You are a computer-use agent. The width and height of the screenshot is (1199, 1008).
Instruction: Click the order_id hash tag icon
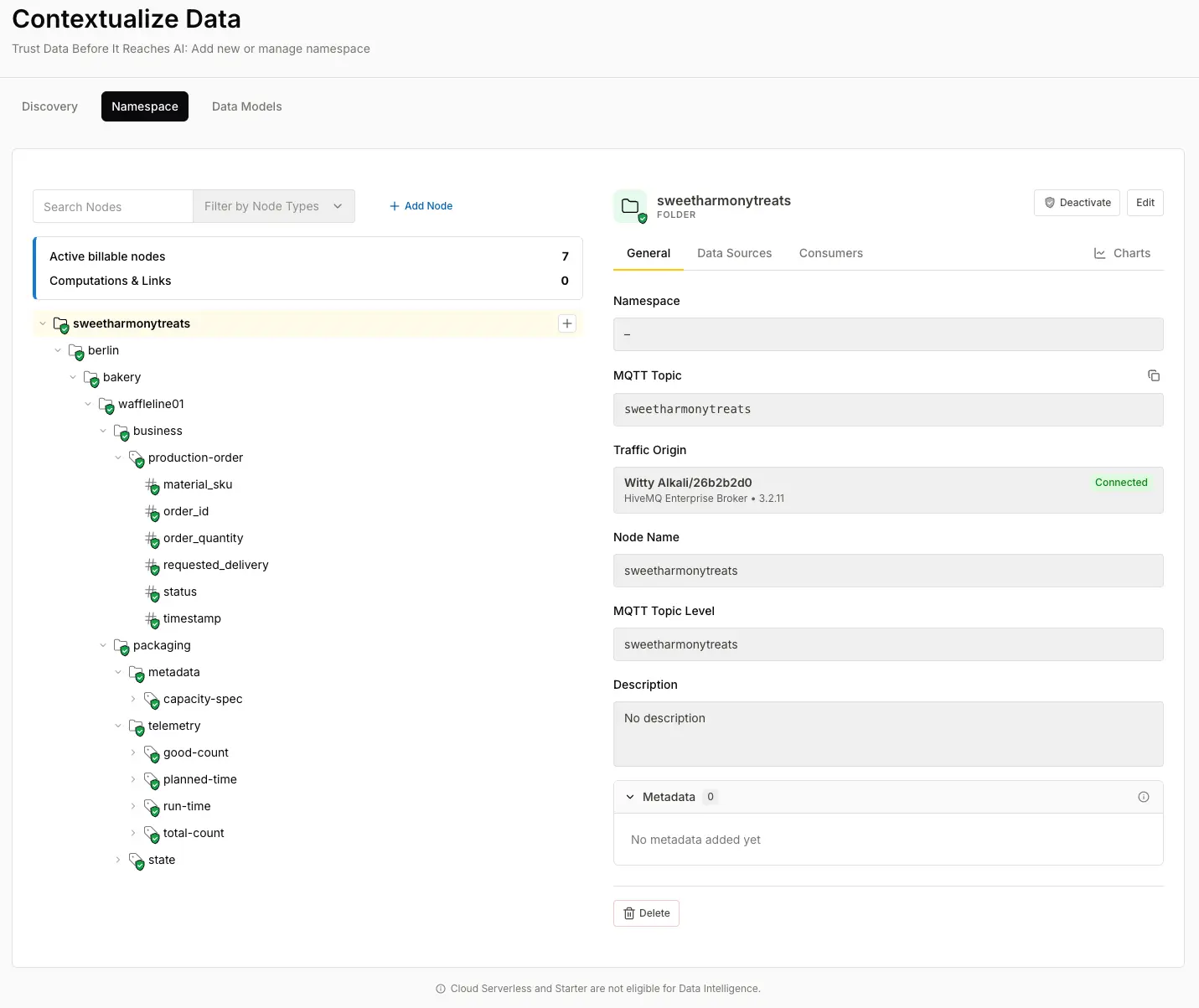click(x=152, y=512)
